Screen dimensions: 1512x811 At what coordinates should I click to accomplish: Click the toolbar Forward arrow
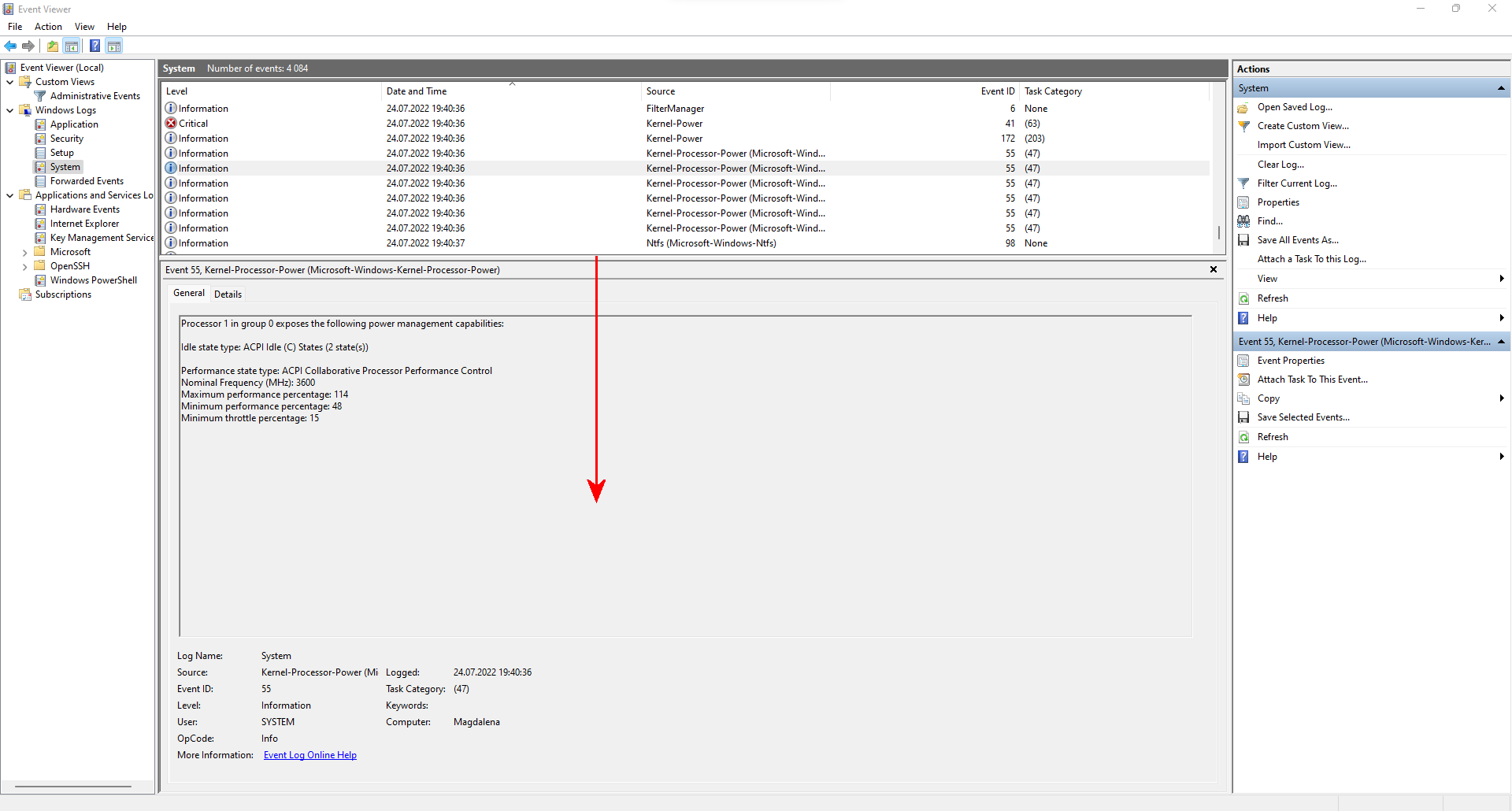pos(28,46)
